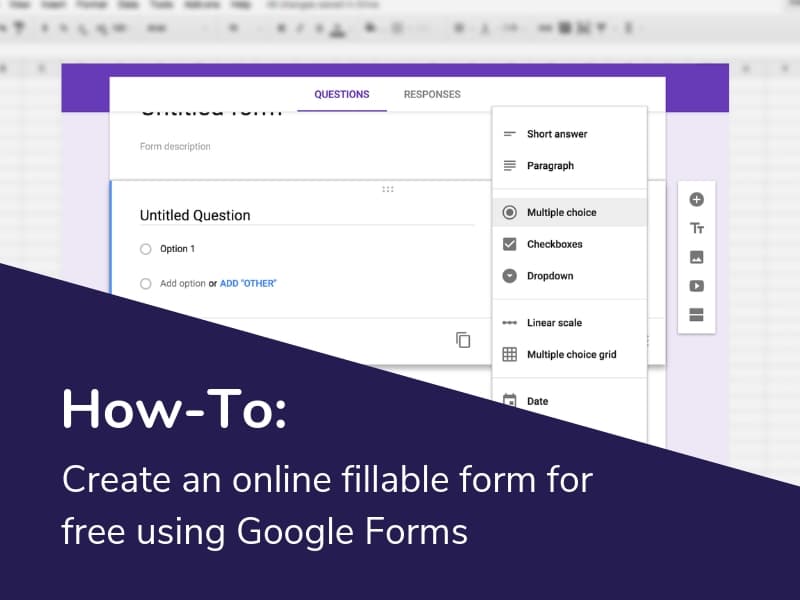Switch to the Questions tab
Viewport: 800px width, 600px height.
coord(342,94)
